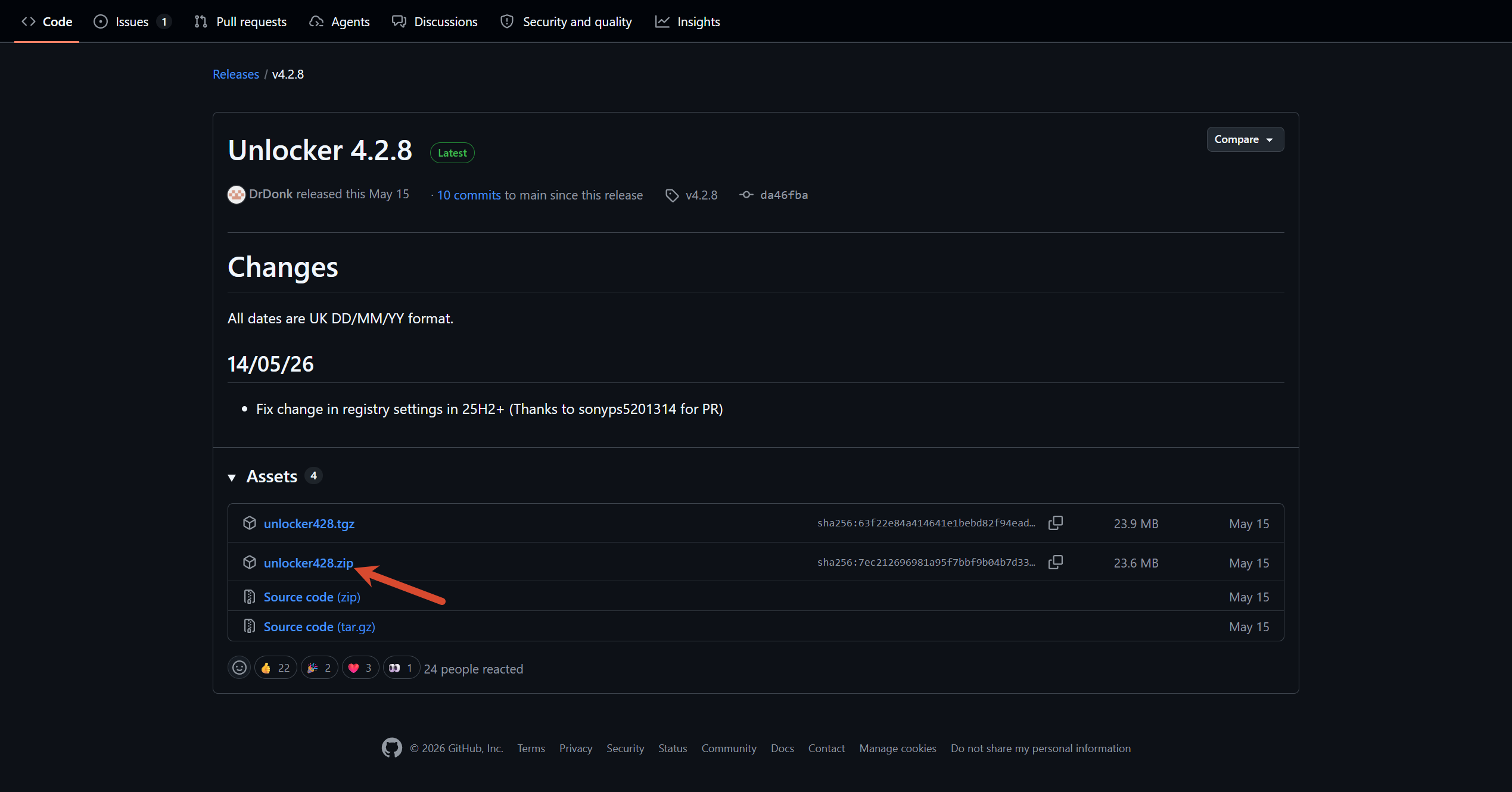
Task: Click the 14/05/26 date heading
Action: coord(270,364)
